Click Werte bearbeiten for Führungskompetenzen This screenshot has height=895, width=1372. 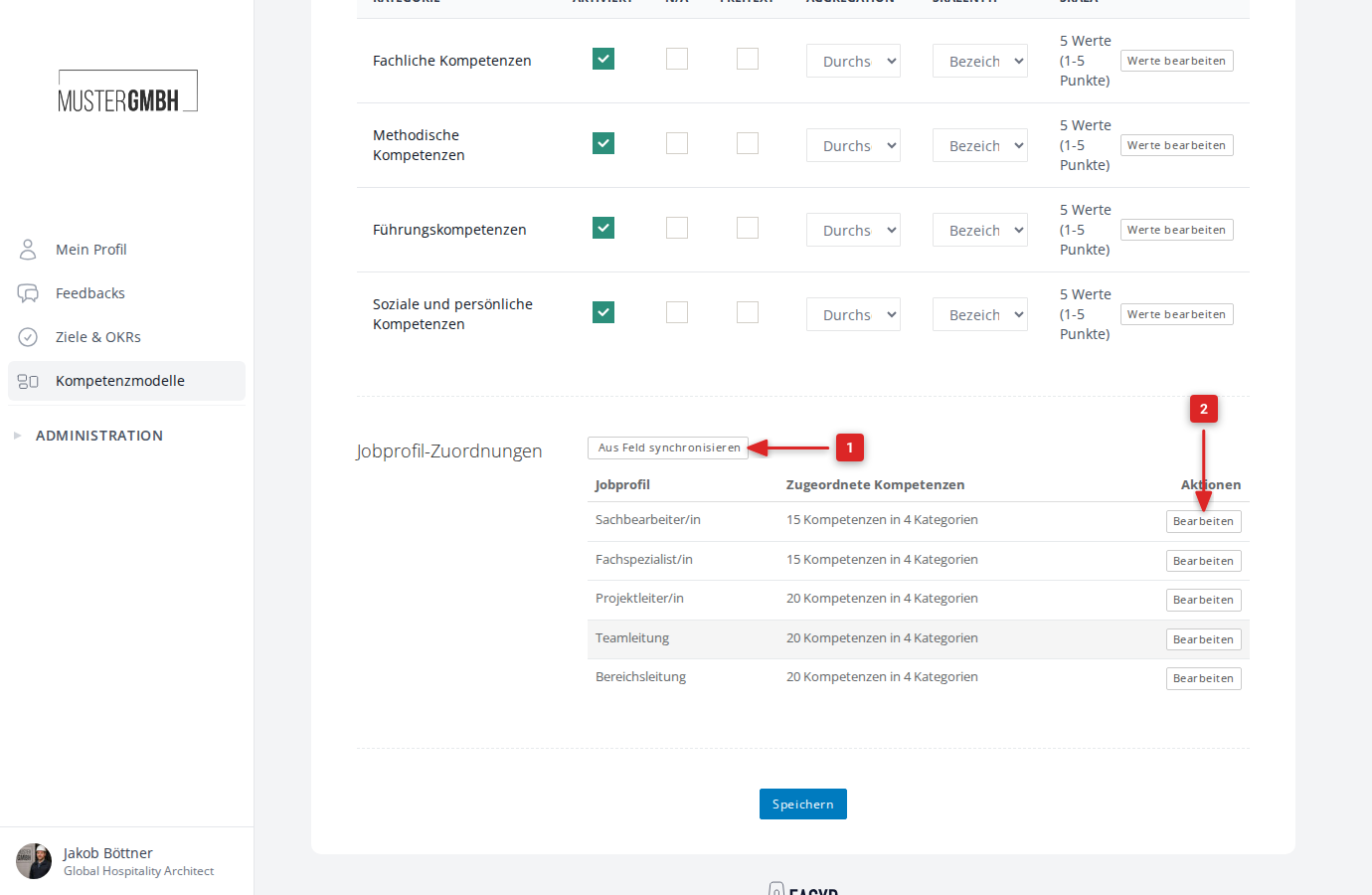(1176, 230)
